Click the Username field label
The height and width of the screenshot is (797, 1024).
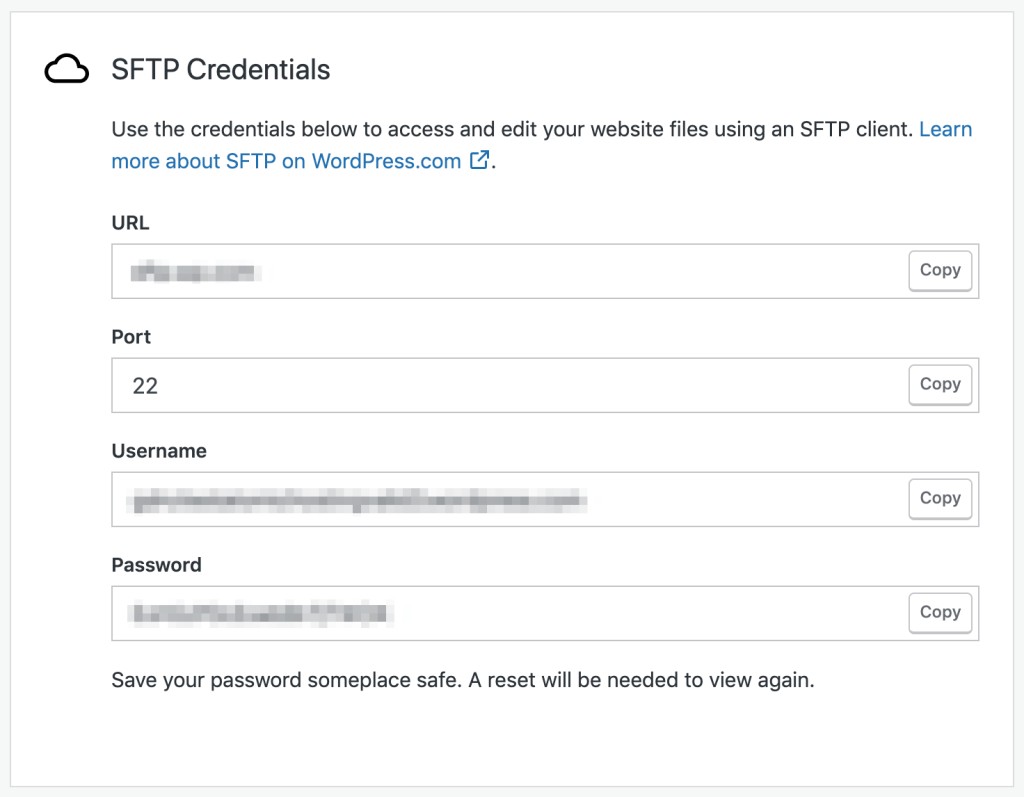point(159,451)
